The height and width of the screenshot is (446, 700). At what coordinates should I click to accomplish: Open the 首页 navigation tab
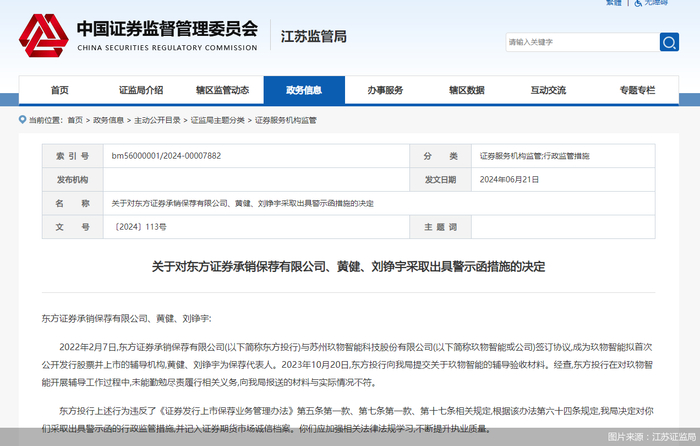[x=59, y=90]
